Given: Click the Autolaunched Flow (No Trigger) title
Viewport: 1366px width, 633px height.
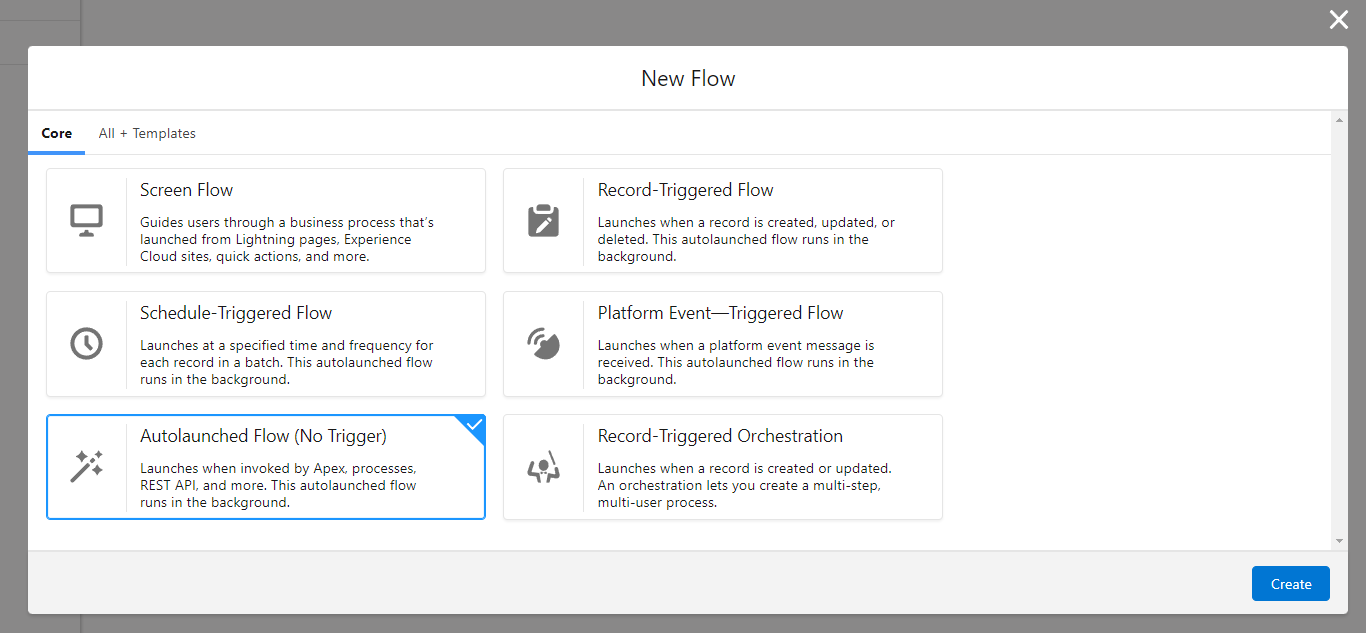Looking at the screenshot, I should (263, 436).
